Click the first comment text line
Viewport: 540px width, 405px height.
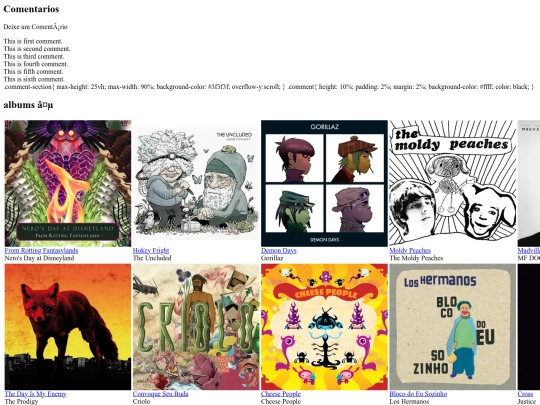pyautogui.click(x=33, y=41)
